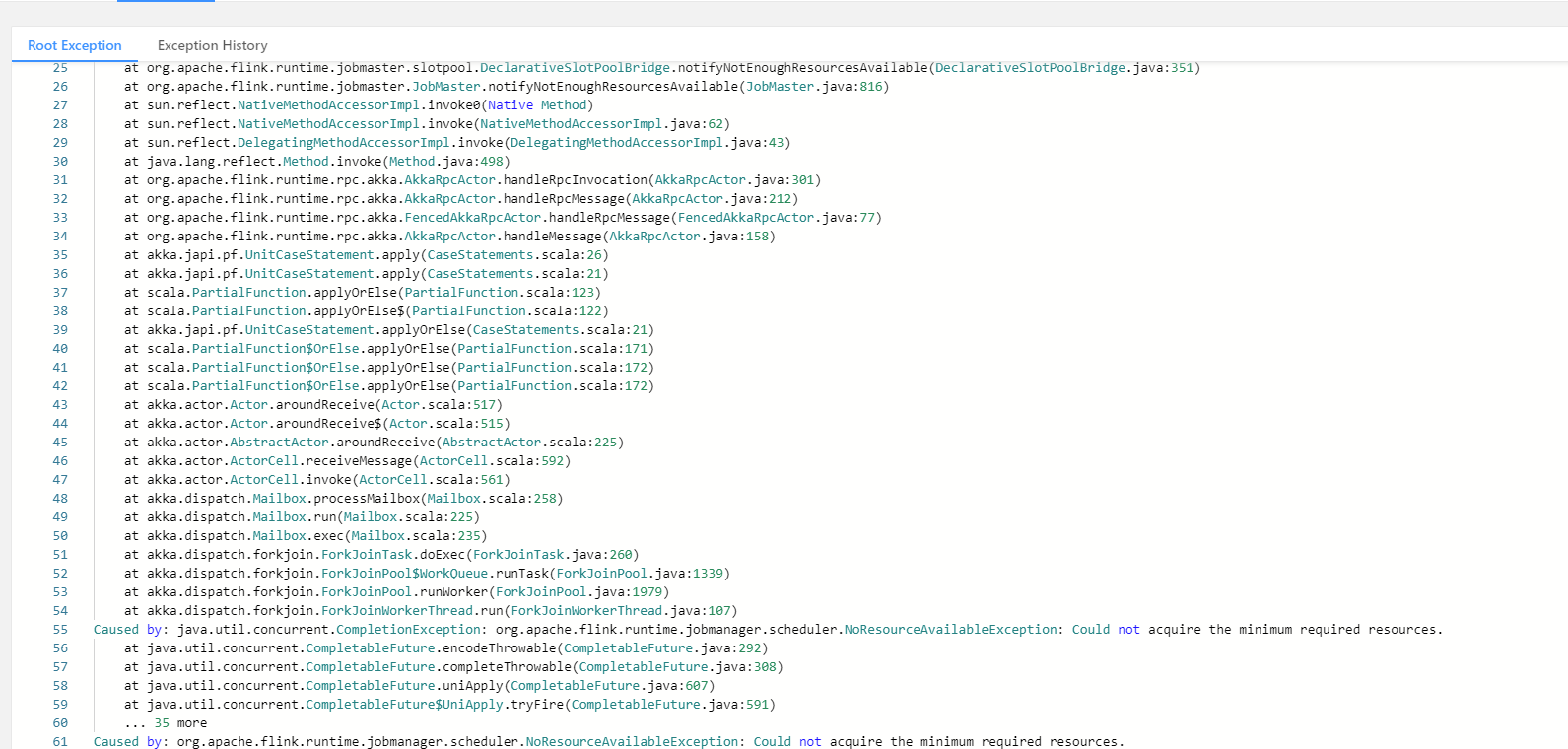Click the DeclarativeSlotPoolBridge.notifyNotEnoughResourcesAvailable stack line
1568x749 pixels.
(660, 68)
